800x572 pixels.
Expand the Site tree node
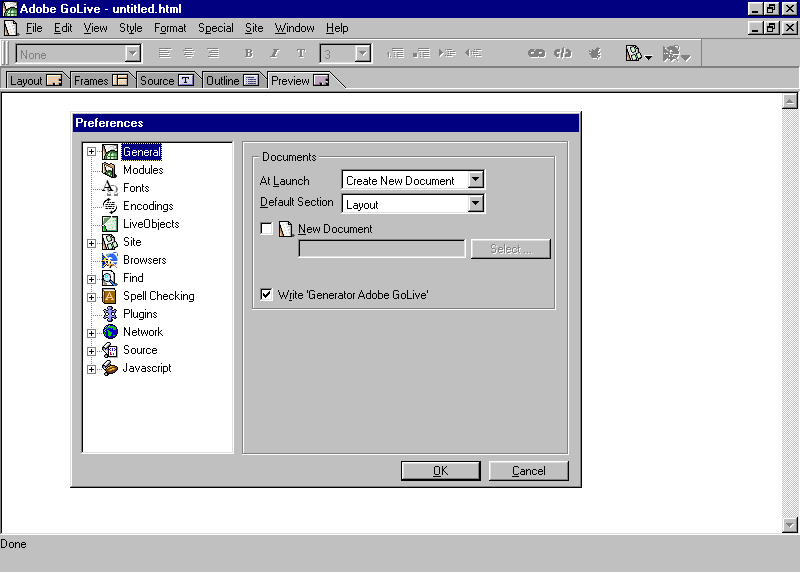click(x=91, y=243)
